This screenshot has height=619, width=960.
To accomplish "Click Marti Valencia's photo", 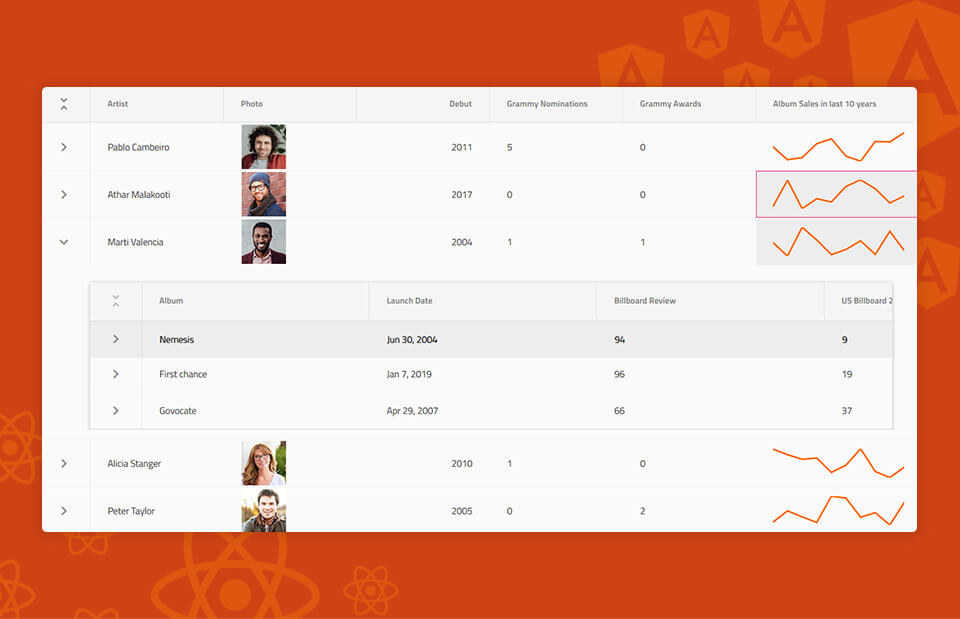I will [x=262, y=241].
